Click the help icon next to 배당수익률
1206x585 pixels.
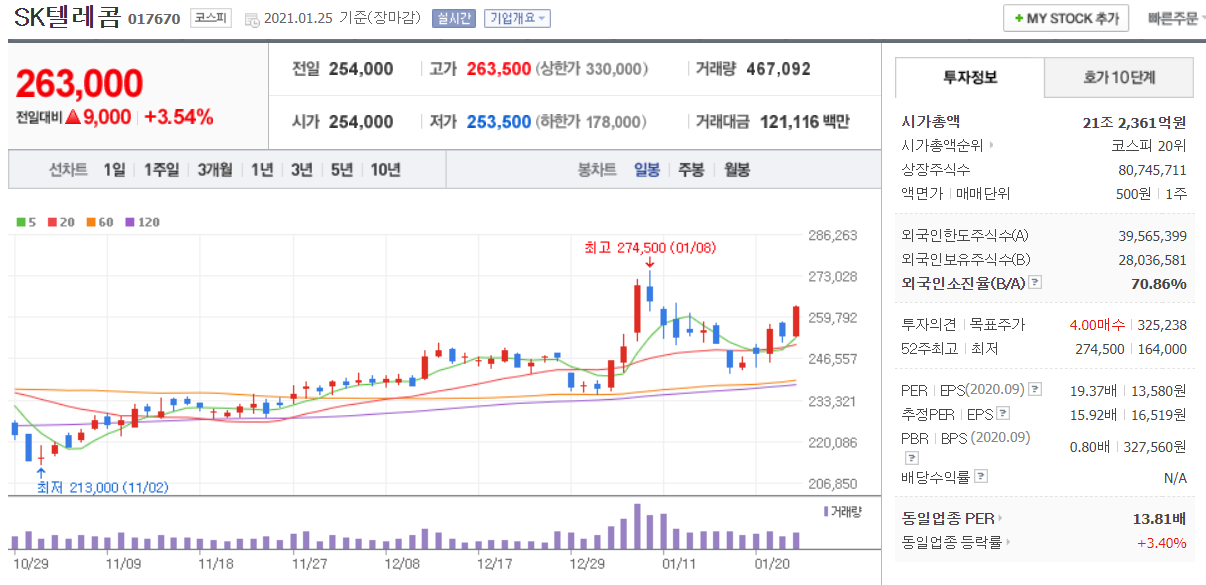tap(982, 477)
